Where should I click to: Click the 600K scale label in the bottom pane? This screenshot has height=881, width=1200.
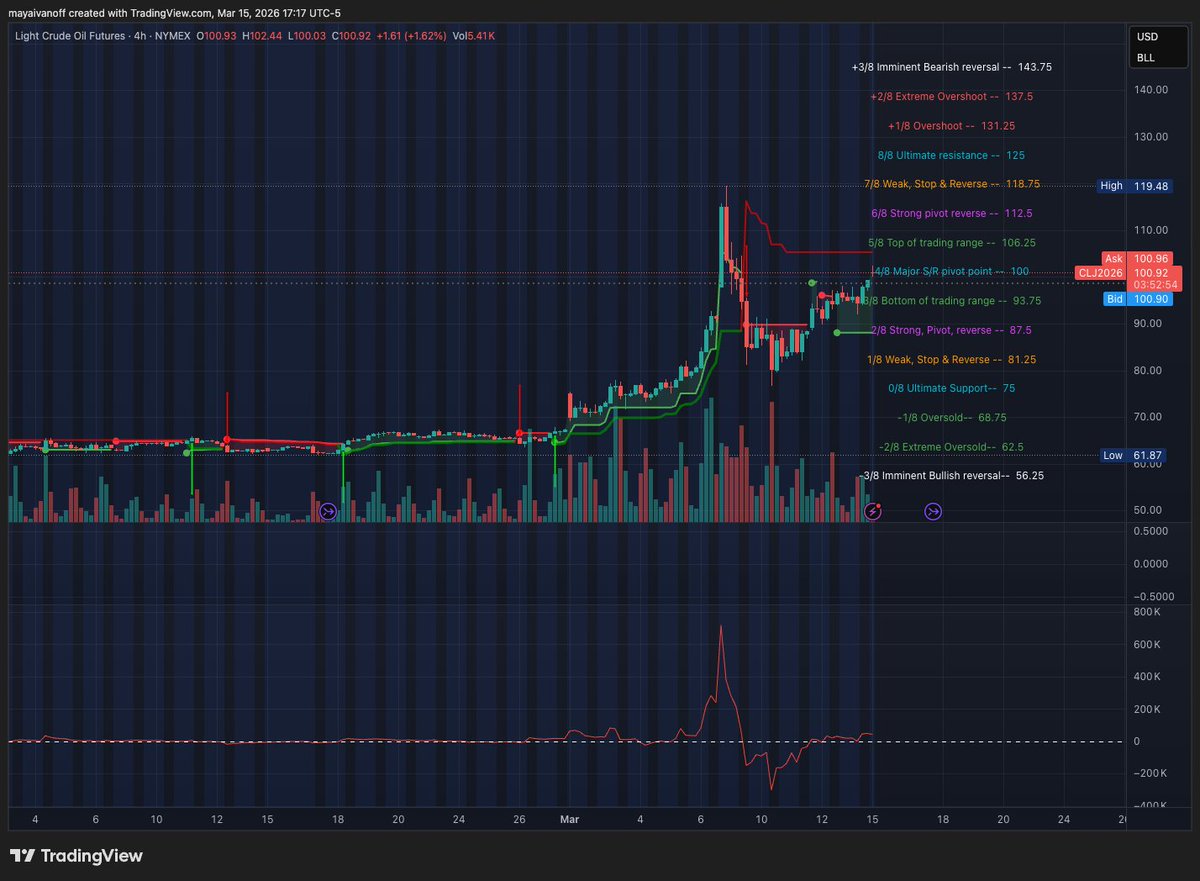[x=1147, y=645]
